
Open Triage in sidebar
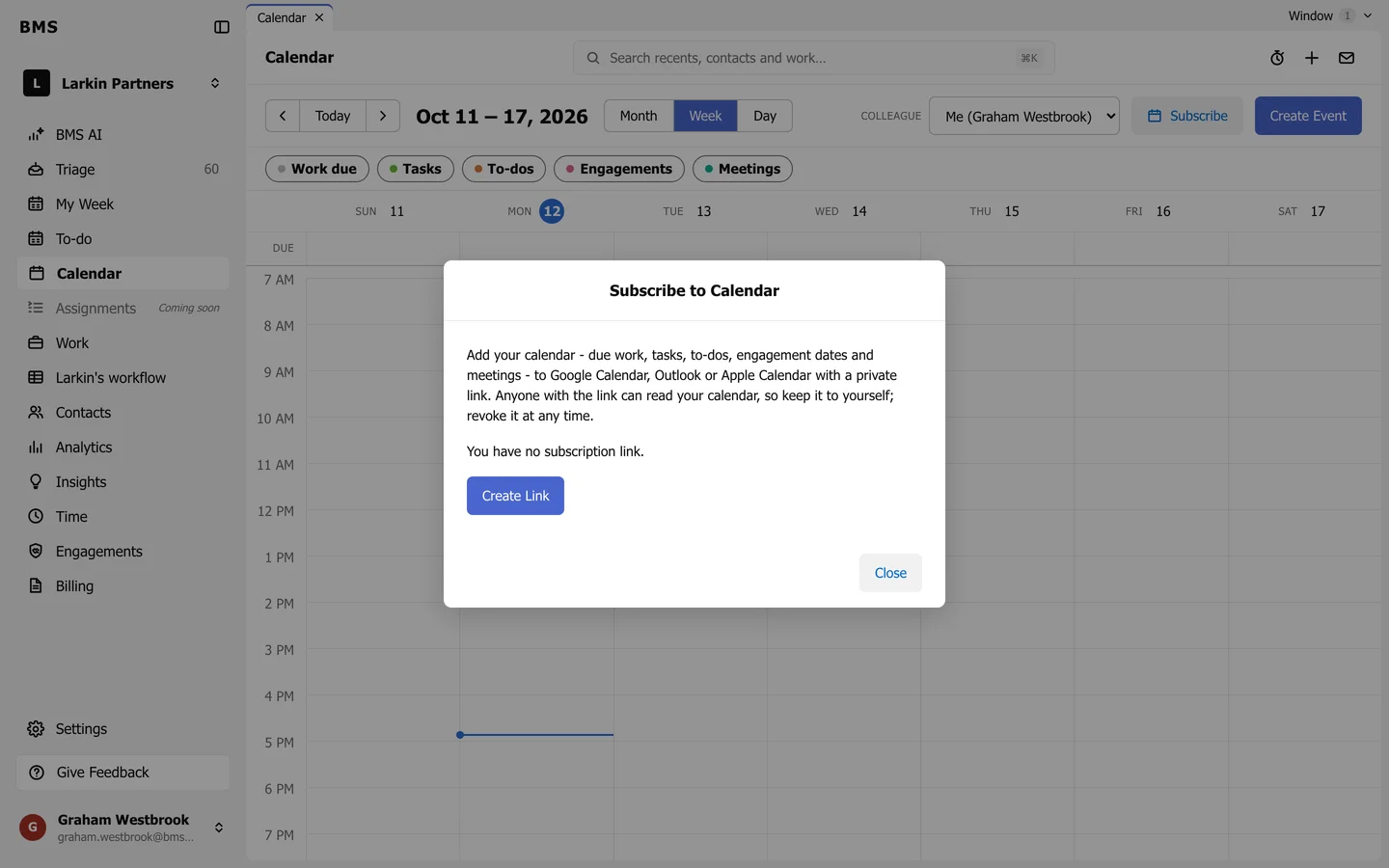coord(123,170)
